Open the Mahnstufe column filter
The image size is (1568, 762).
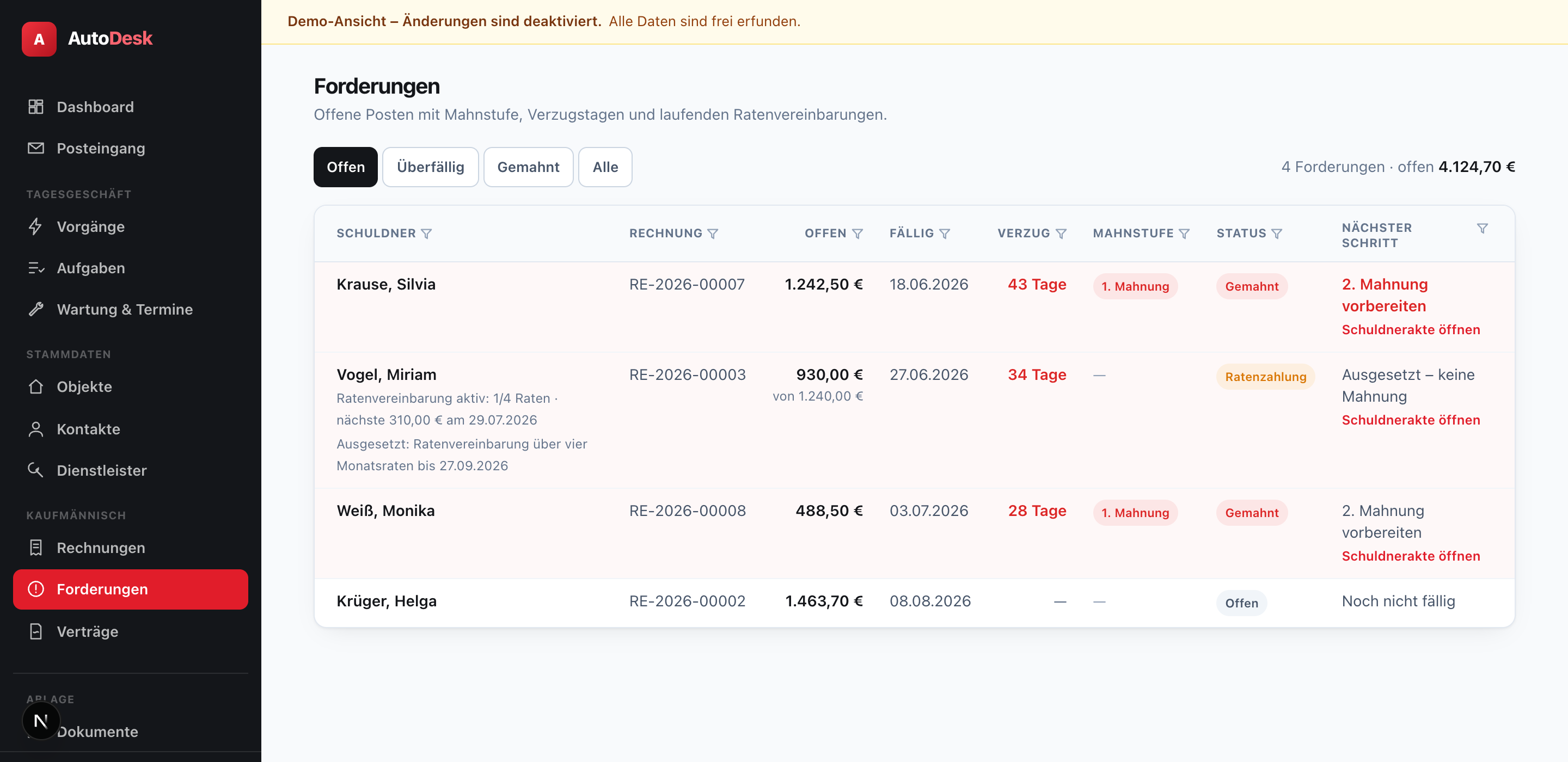(1184, 233)
